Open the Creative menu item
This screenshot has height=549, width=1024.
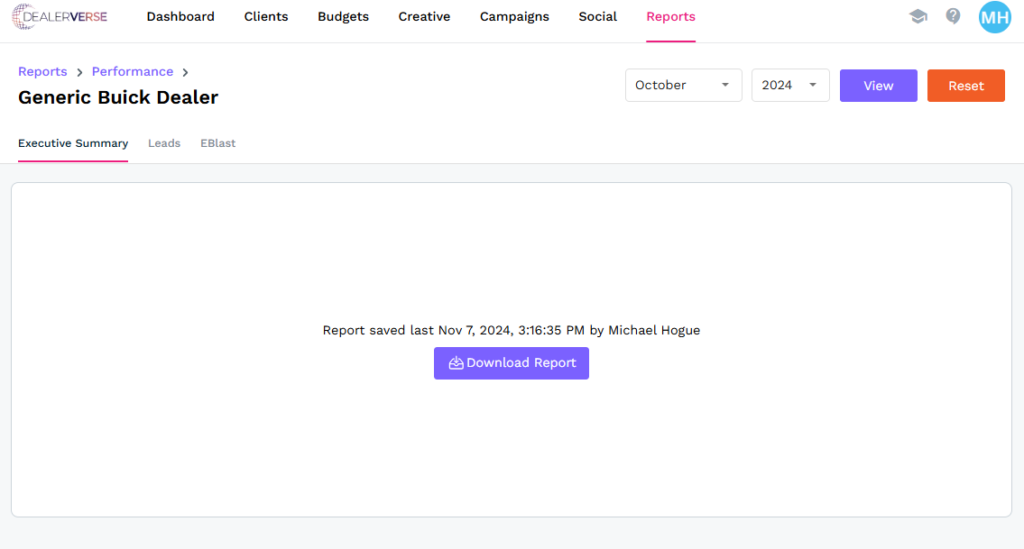coord(424,17)
